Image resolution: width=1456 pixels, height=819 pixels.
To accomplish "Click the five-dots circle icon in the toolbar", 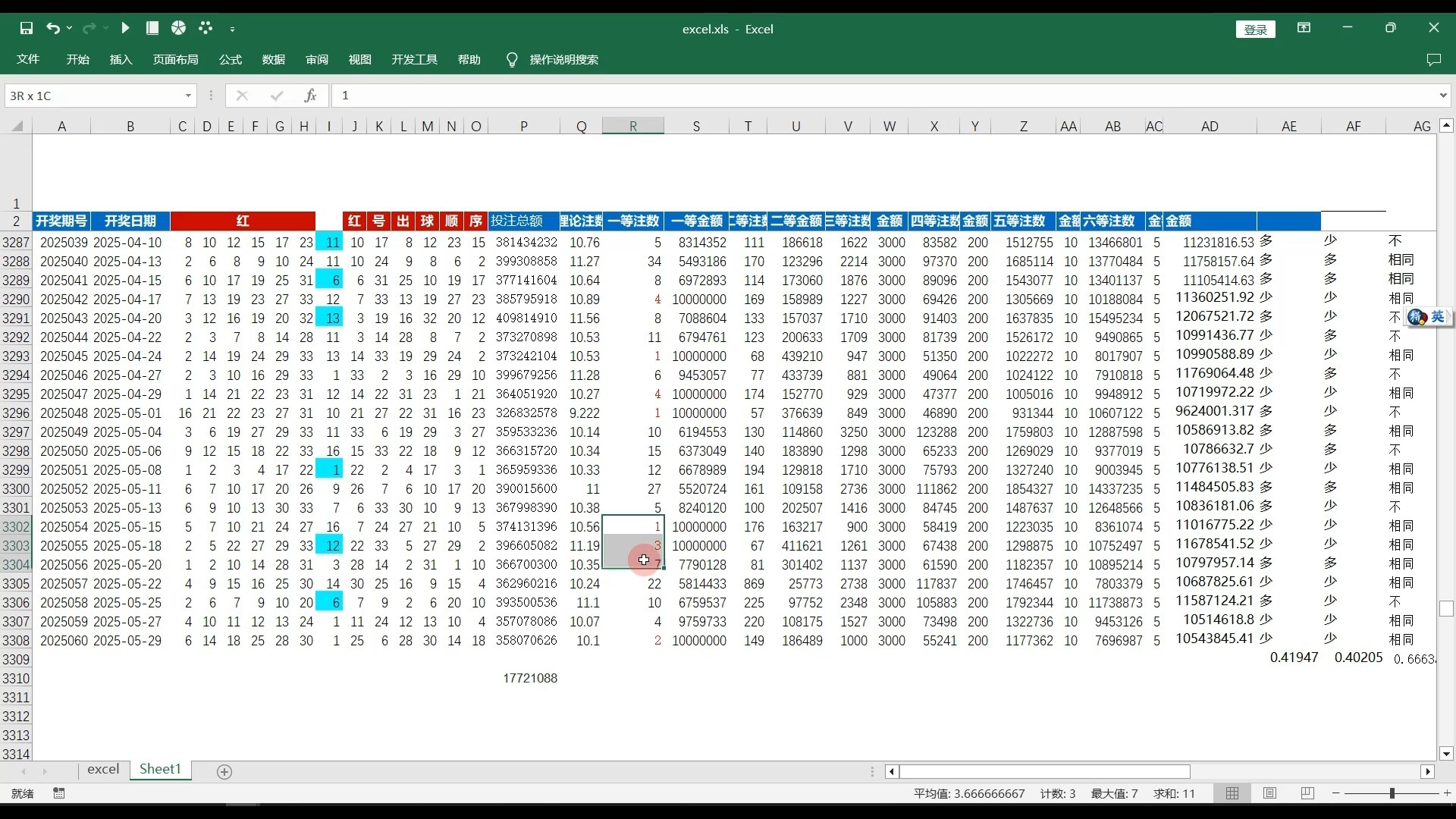I will click(x=206, y=28).
